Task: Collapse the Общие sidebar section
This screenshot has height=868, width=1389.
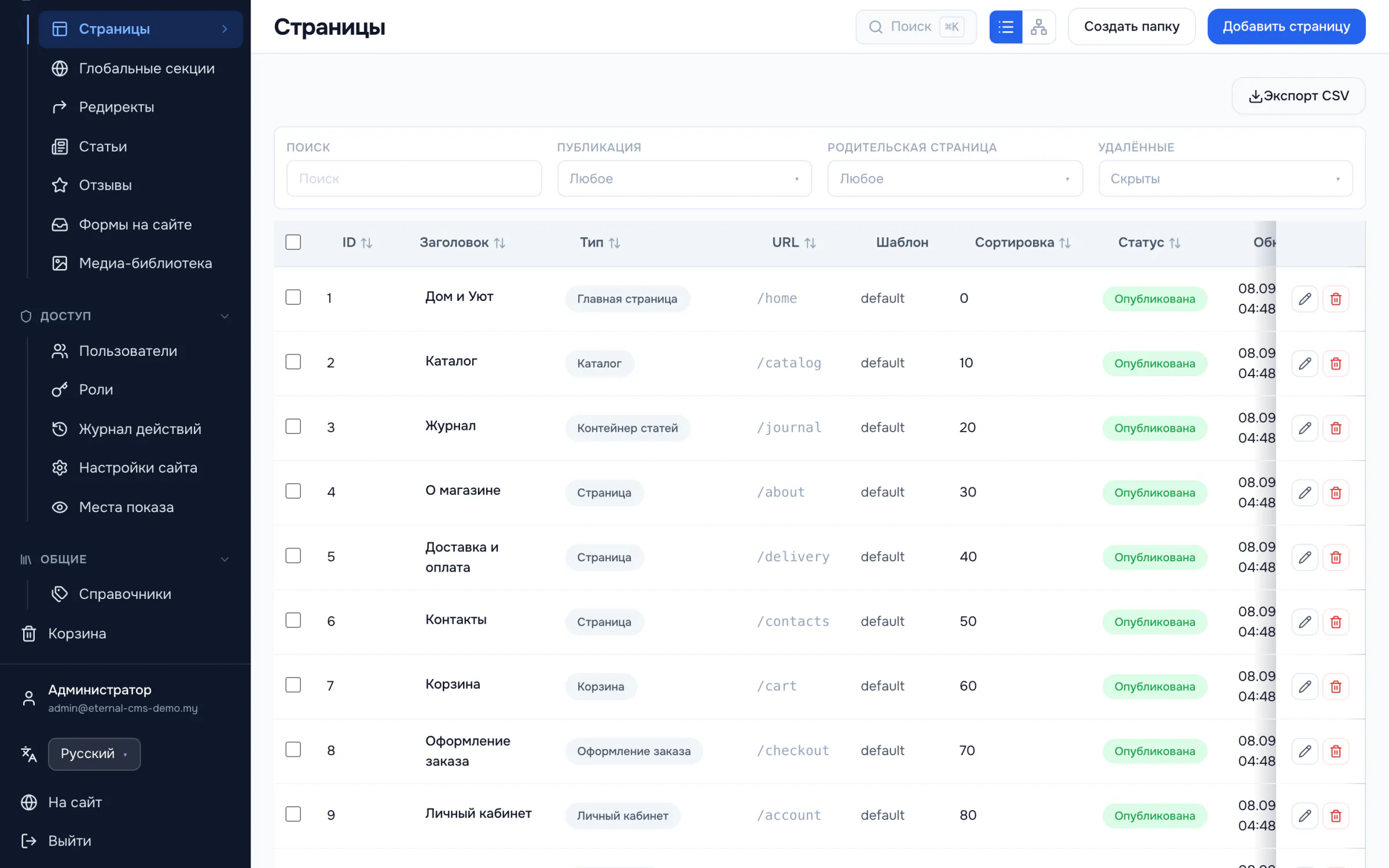Action: (x=125, y=560)
